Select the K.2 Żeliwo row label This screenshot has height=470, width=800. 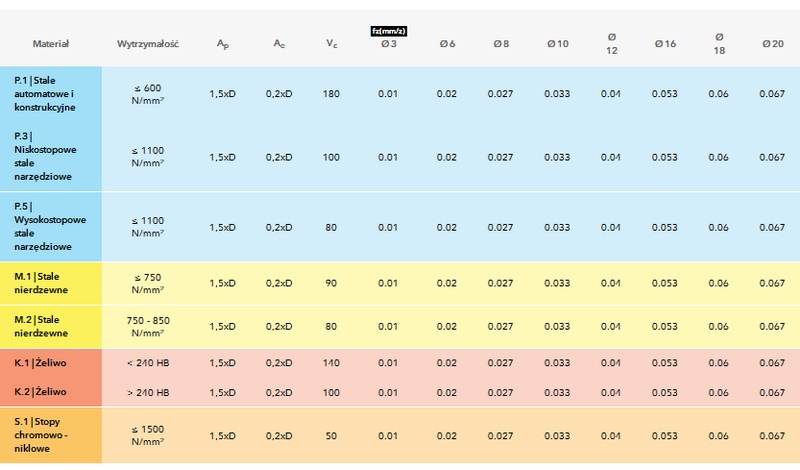51,391
